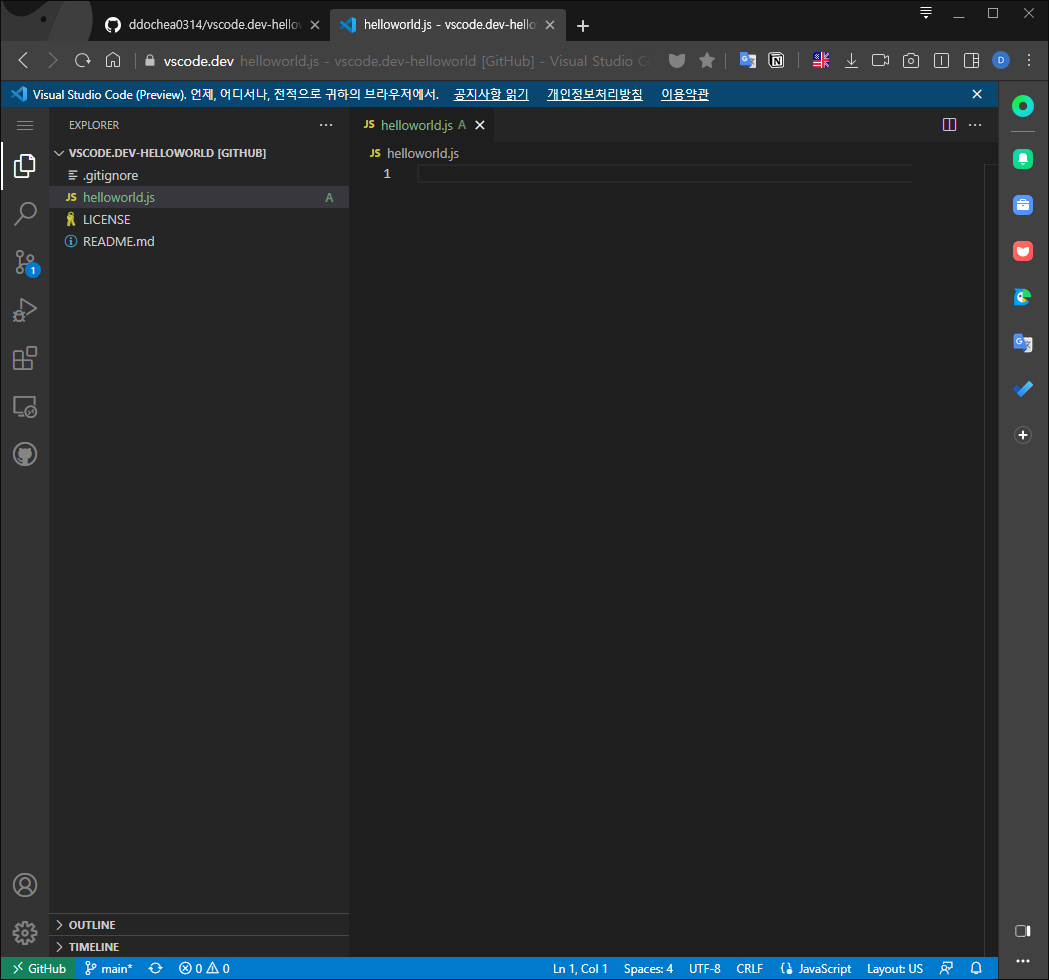Image resolution: width=1049 pixels, height=980 pixels.
Task: Open the Run and Debug view
Action: point(25,310)
